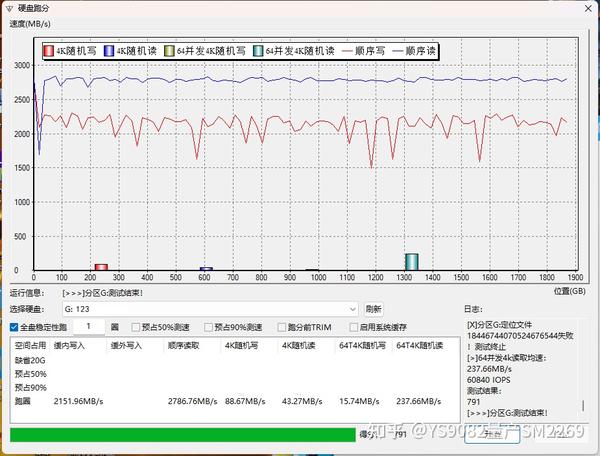
Task: Click the 4K随机读 column header in table
Action: coord(298,345)
